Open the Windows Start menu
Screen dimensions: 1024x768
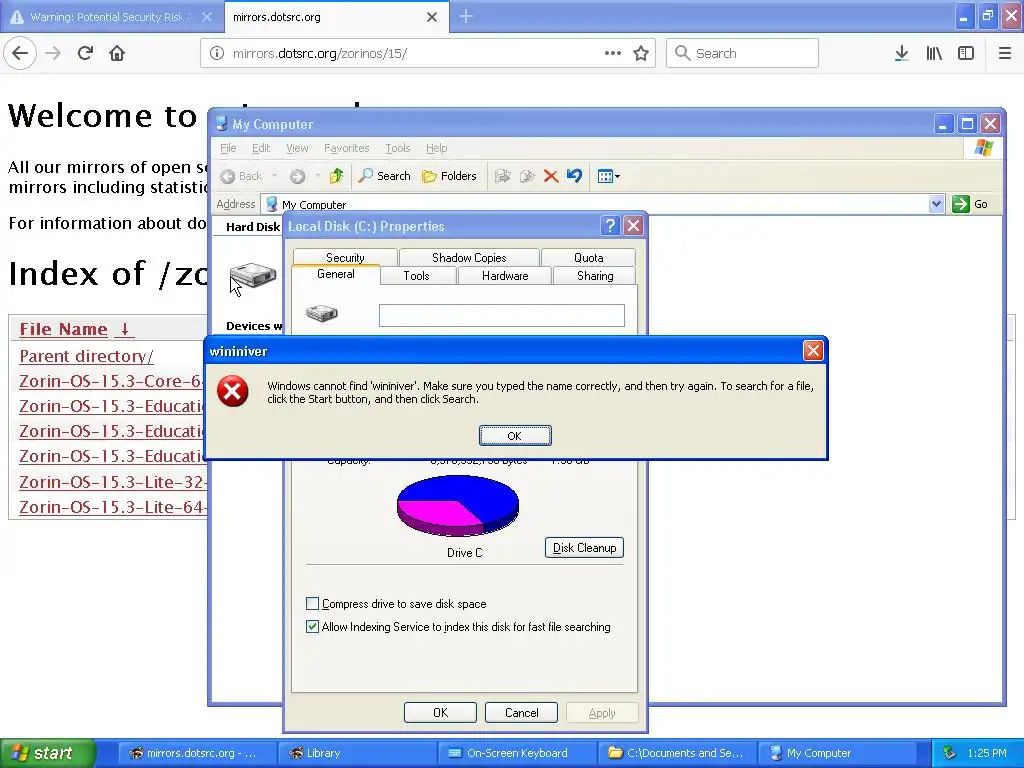pos(47,753)
